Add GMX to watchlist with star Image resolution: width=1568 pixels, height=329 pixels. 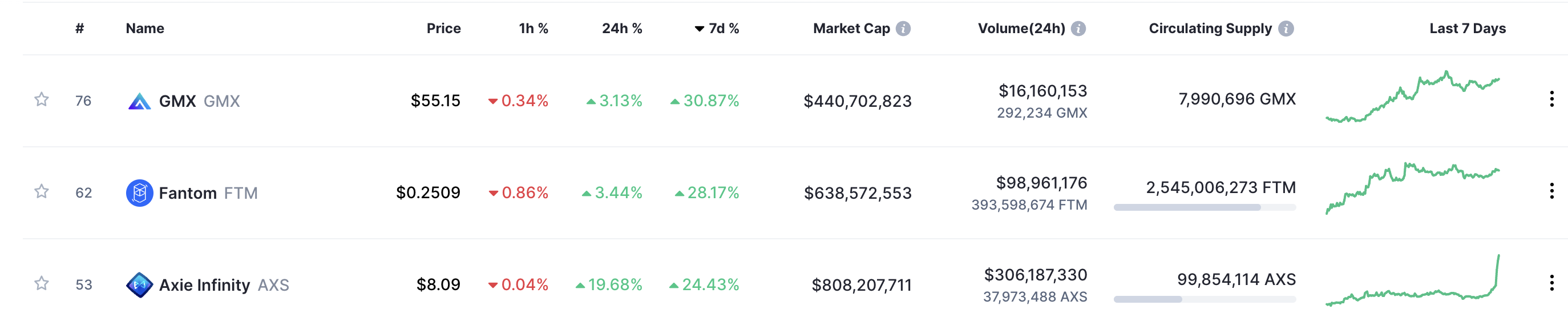pos(42,99)
